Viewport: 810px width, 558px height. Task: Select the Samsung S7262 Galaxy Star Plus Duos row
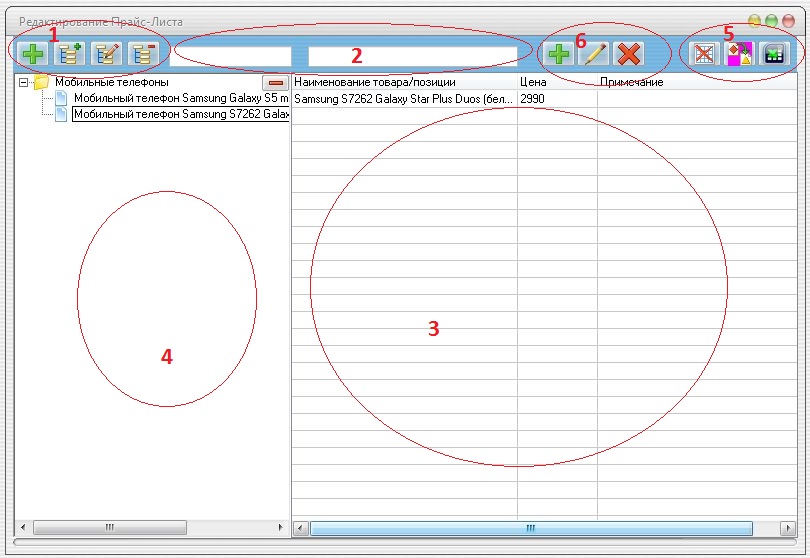[x=544, y=99]
